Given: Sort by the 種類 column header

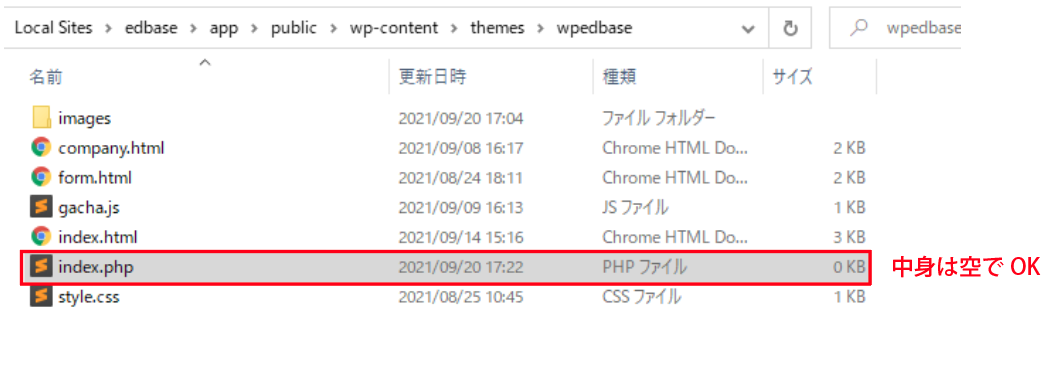Looking at the screenshot, I should [x=619, y=77].
